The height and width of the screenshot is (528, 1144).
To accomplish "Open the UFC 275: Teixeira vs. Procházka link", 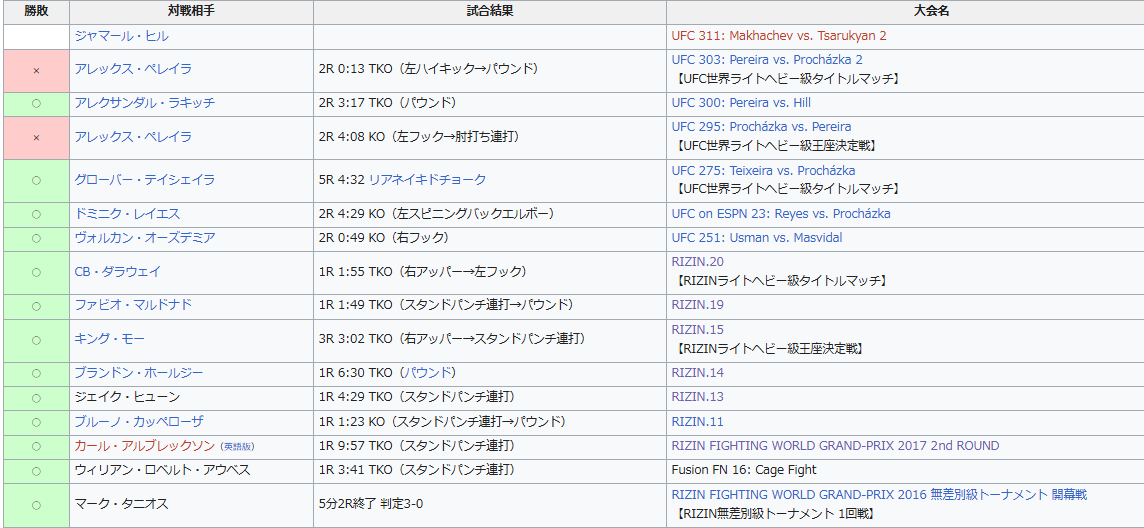I will [763, 171].
